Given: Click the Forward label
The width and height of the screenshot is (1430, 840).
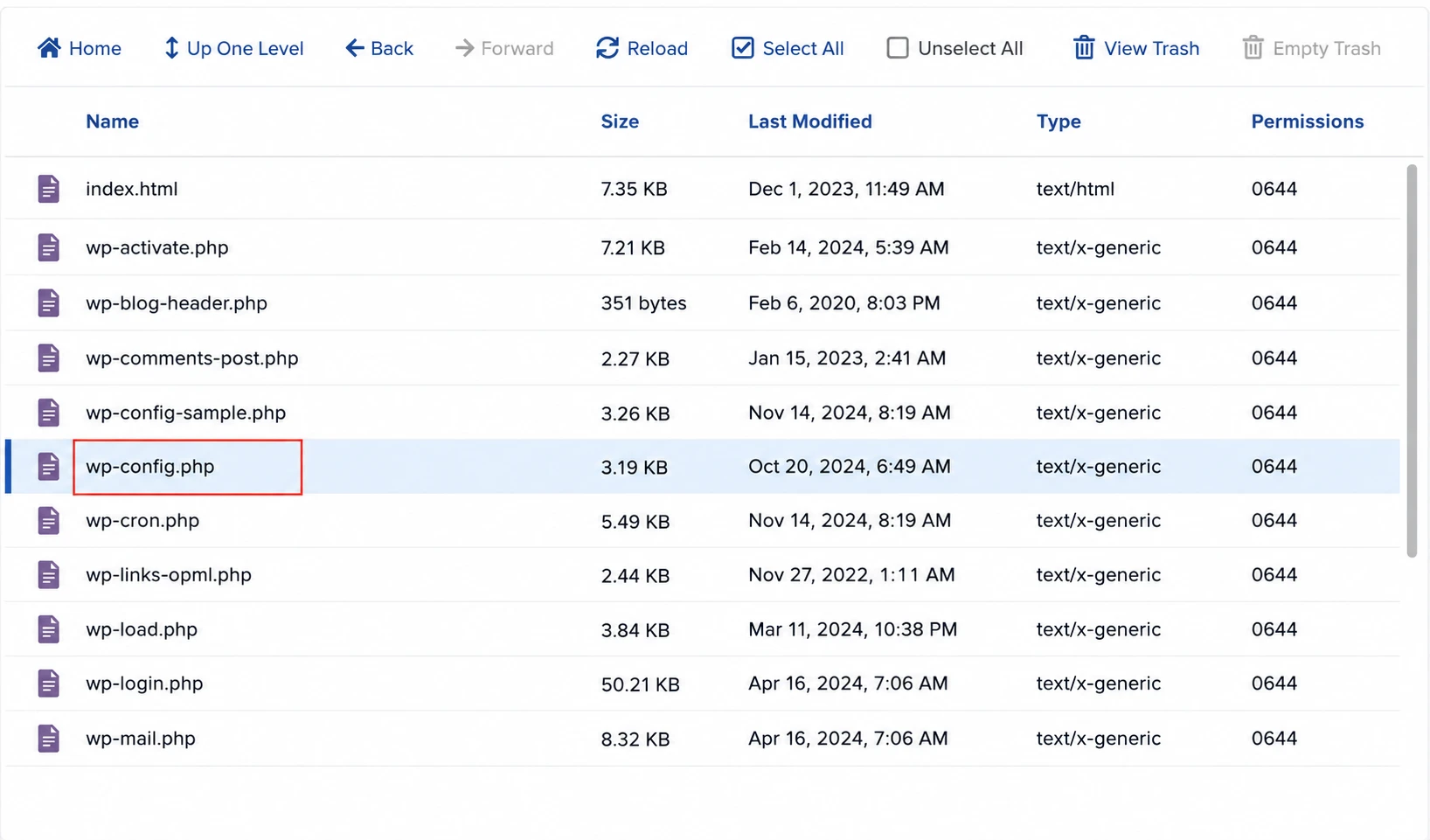Looking at the screenshot, I should (517, 49).
